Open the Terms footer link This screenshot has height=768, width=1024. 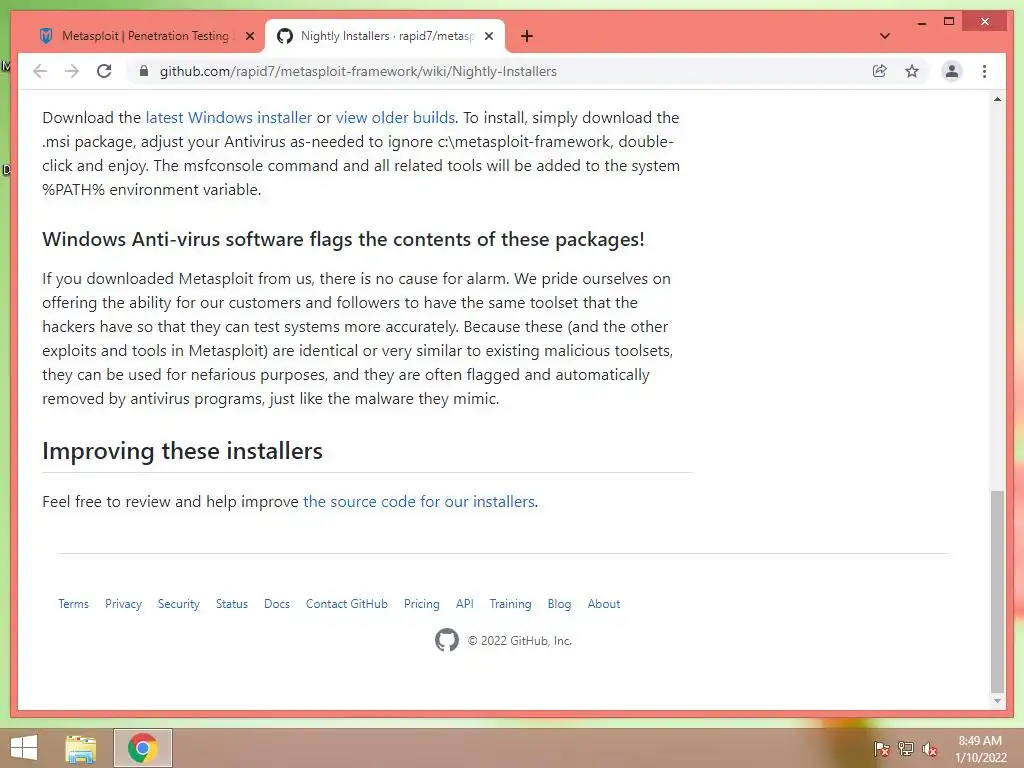point(73,604)
